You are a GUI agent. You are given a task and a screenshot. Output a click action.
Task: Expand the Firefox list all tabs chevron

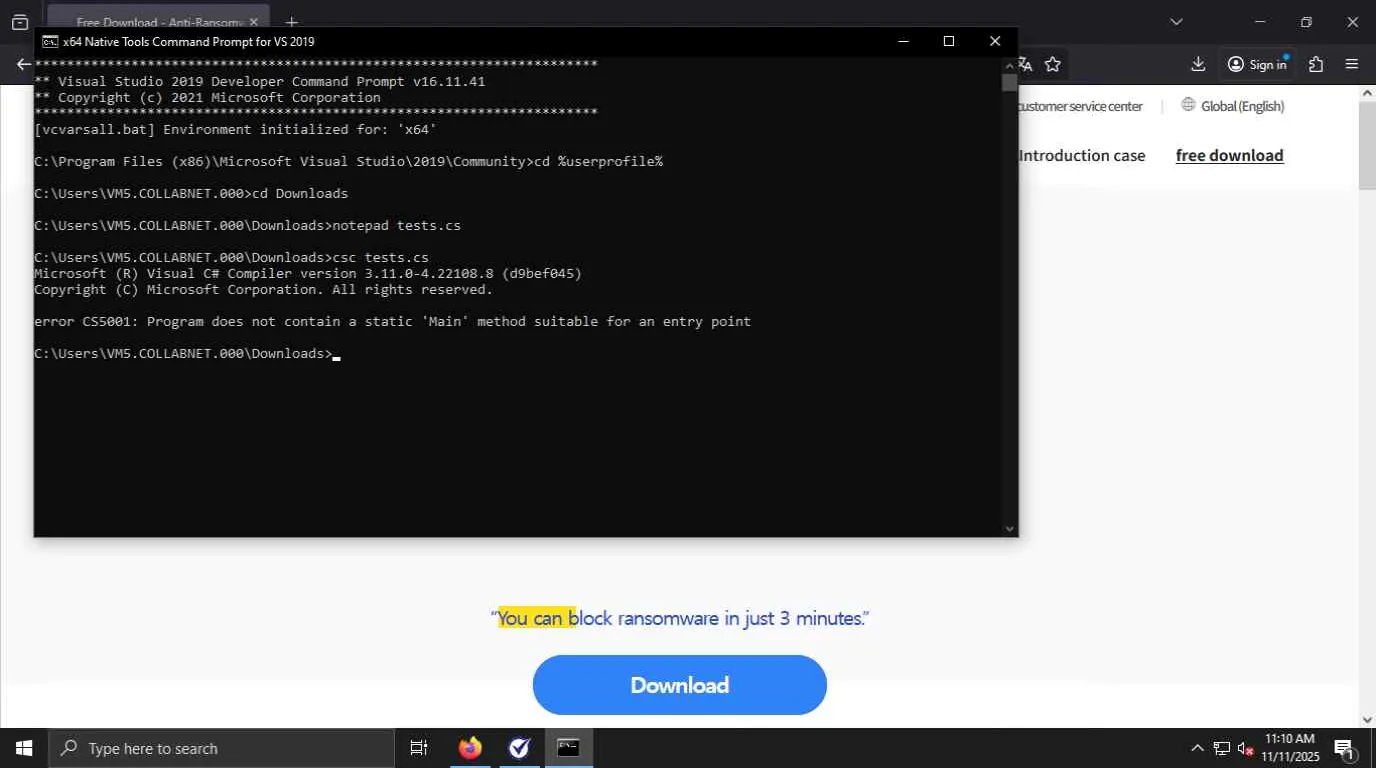coord(1176,22)
